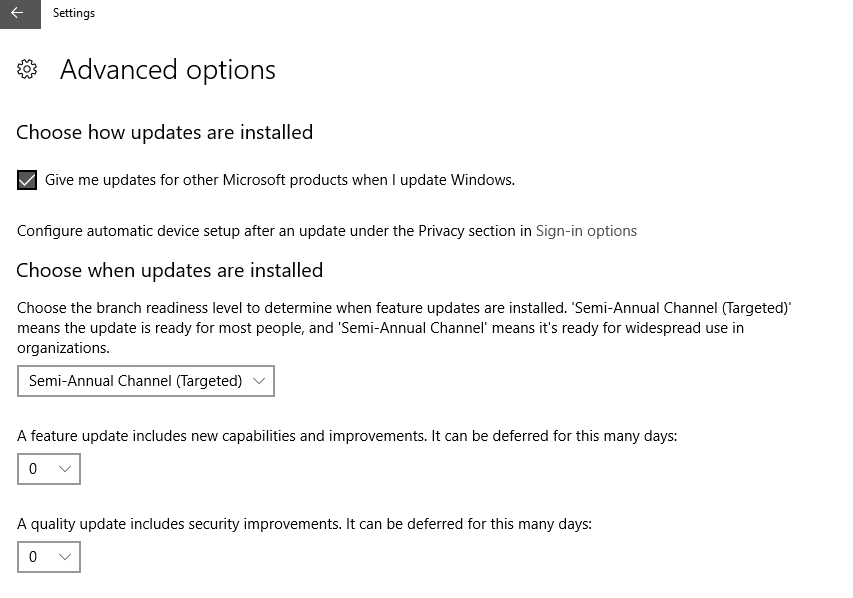Screen dimensions: 853x598
Task: Click the 0 value for feature update deferral
Action: [33, 469]
